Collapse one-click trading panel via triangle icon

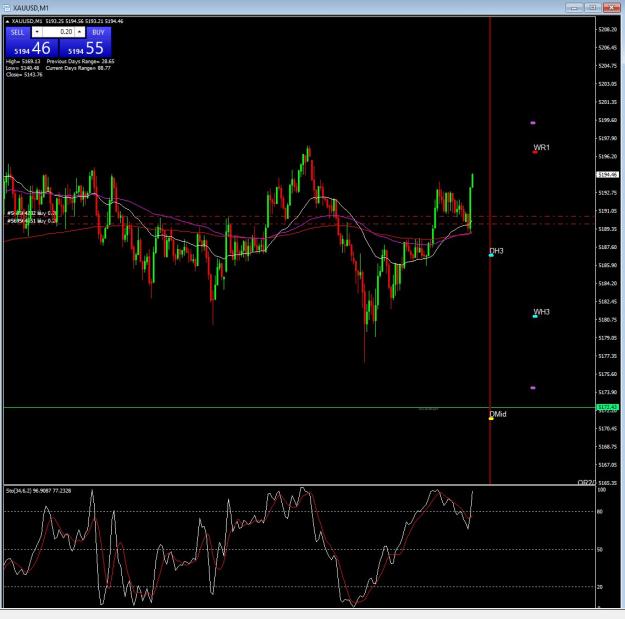[7, 21]
